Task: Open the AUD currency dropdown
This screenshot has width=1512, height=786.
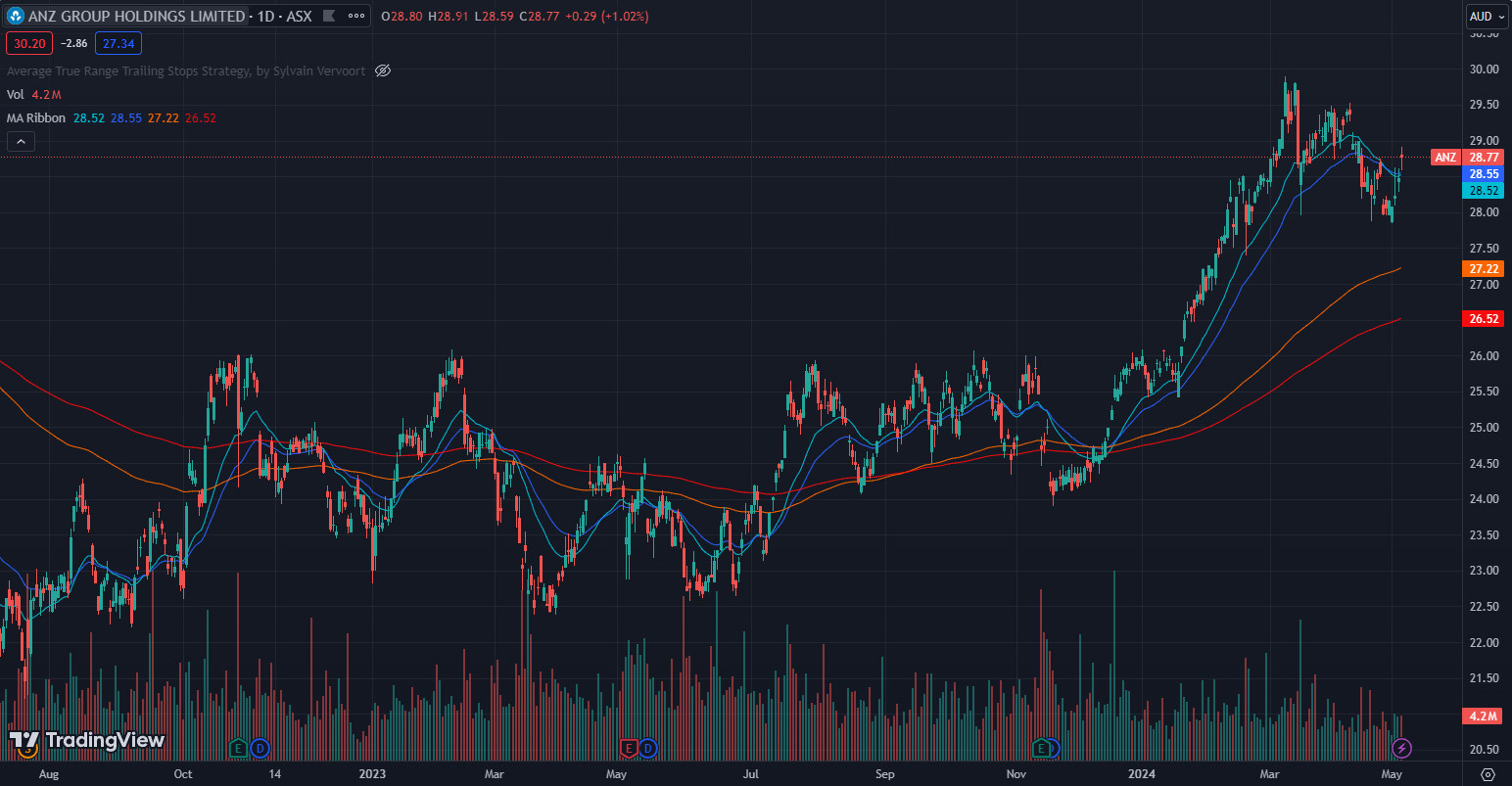Action: coord(1487,16)
